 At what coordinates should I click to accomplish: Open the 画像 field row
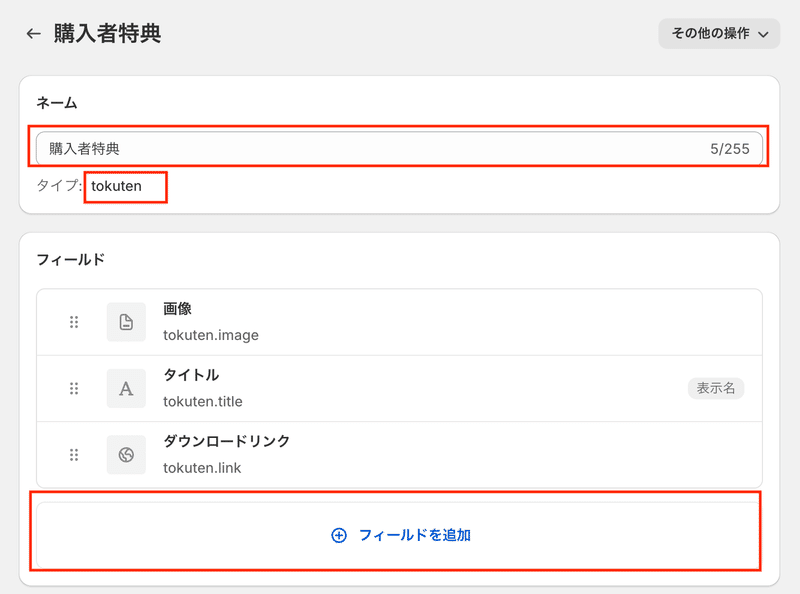coord(399,322)
